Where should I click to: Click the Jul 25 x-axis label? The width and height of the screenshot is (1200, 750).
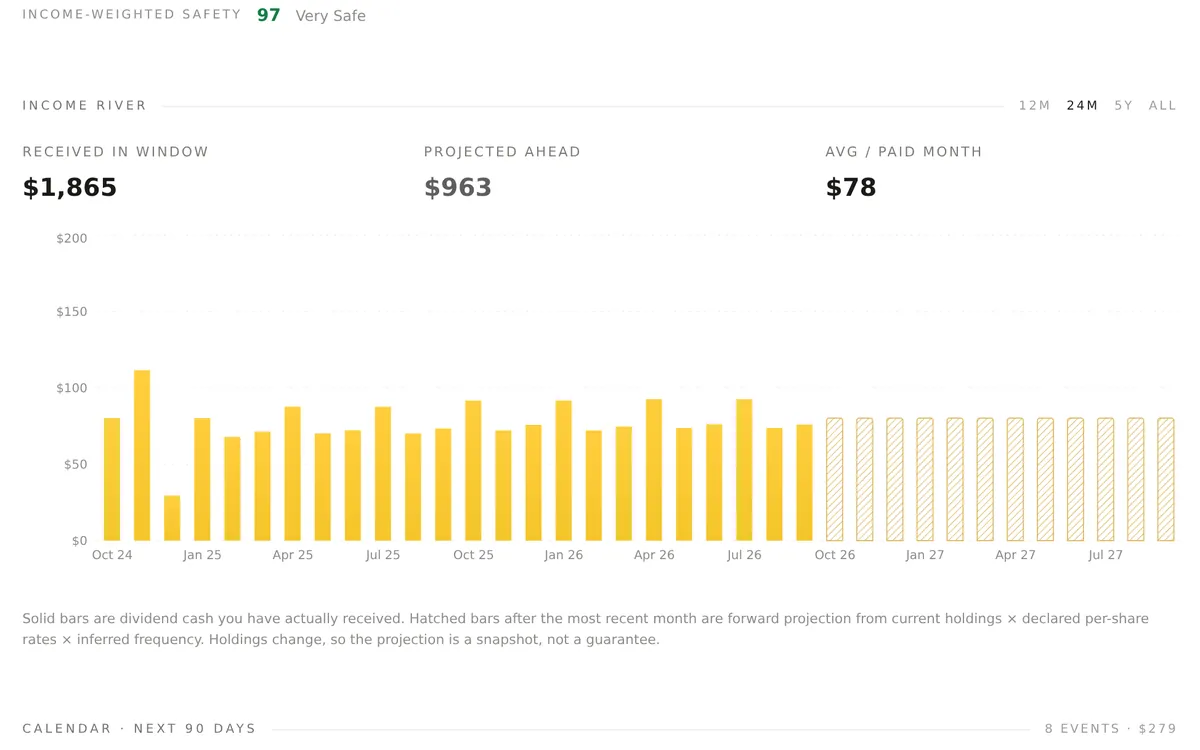[383, 555]
